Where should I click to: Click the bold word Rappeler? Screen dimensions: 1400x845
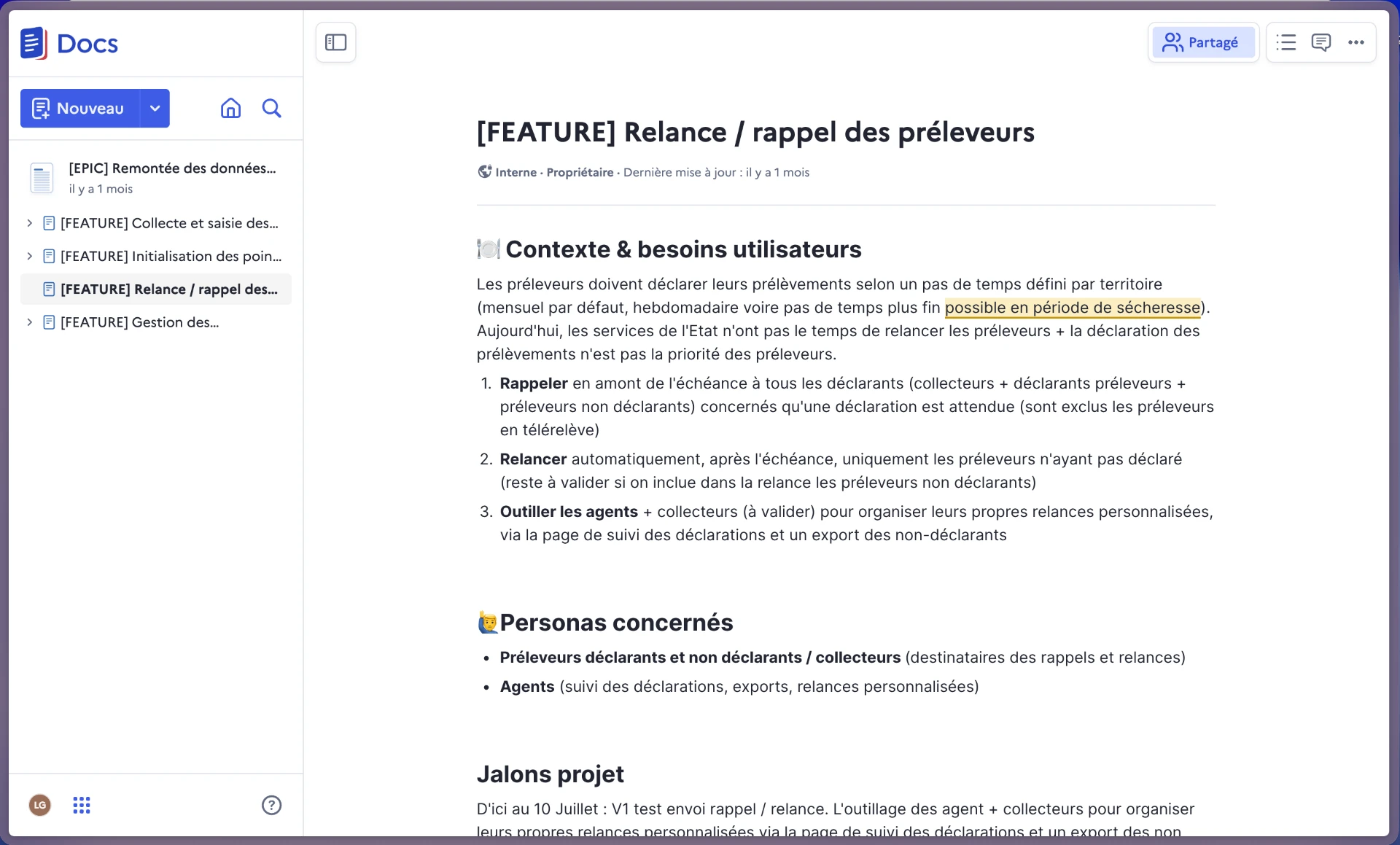[534, 383]
